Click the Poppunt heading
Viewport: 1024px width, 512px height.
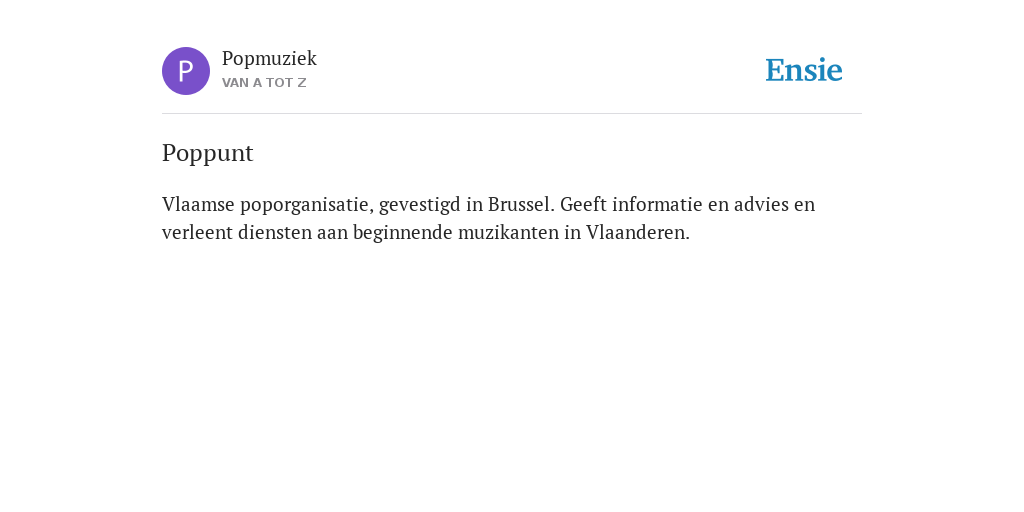[x=208, y=153]
